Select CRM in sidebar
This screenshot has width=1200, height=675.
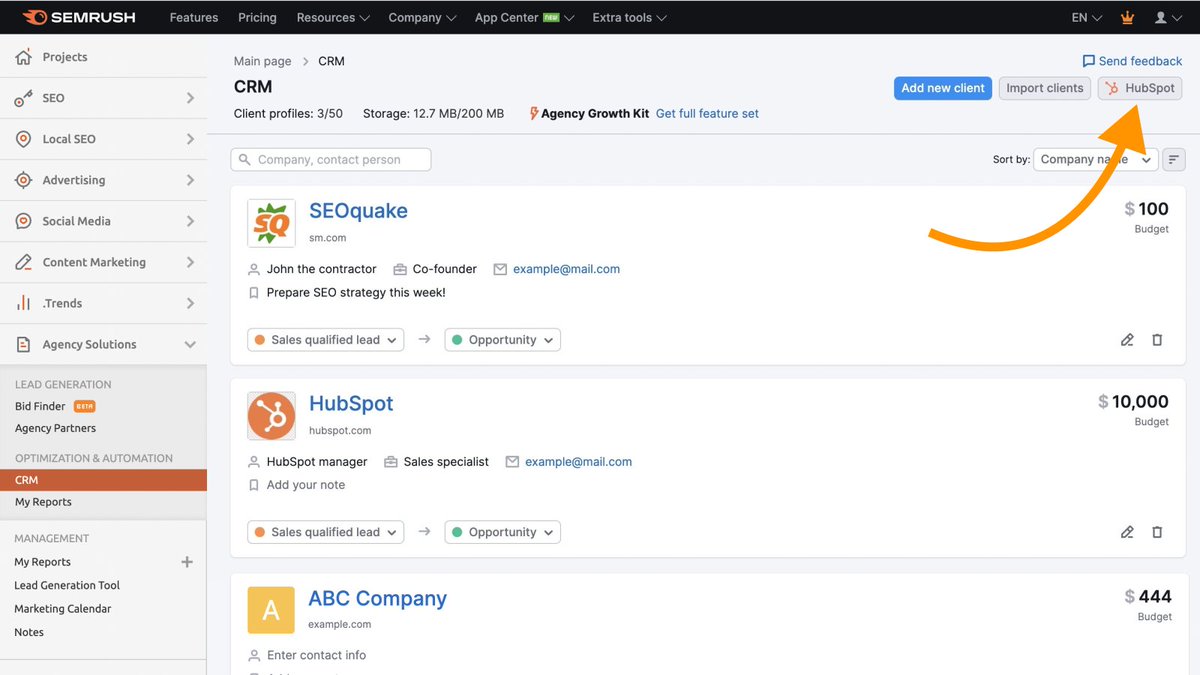click(x=103, y=480)
